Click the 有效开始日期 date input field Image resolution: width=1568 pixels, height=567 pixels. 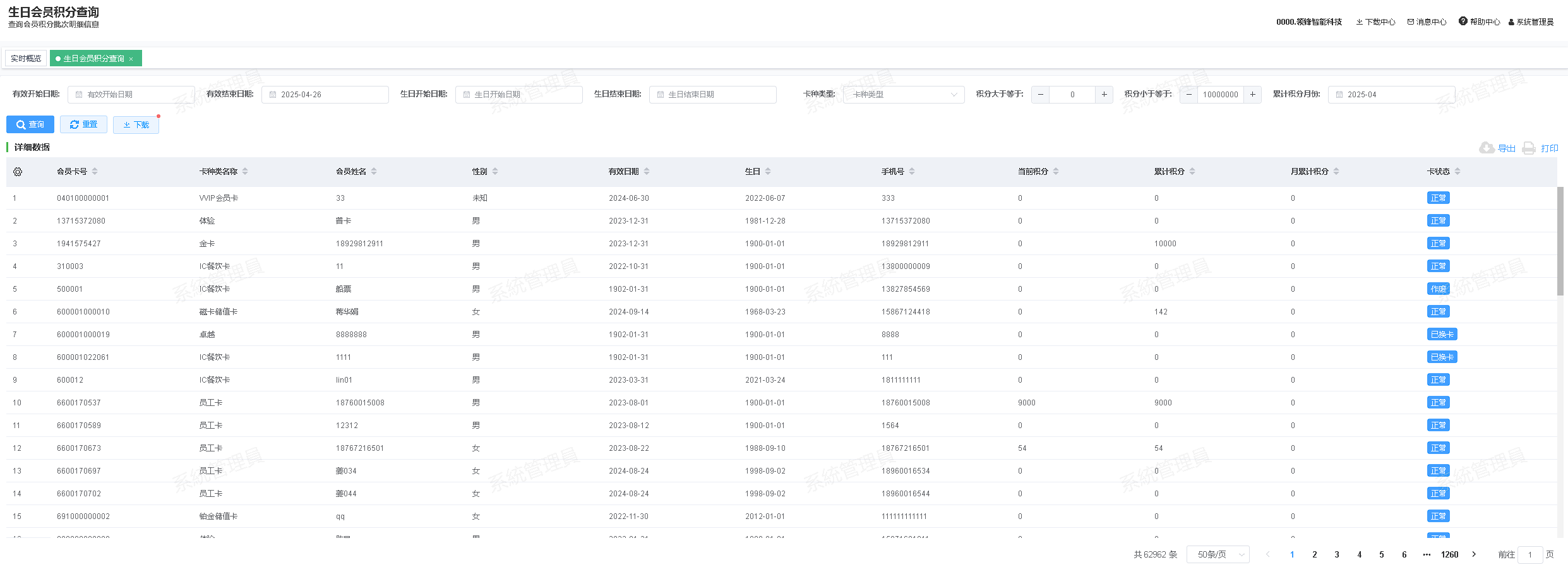(x=131, y=95)
